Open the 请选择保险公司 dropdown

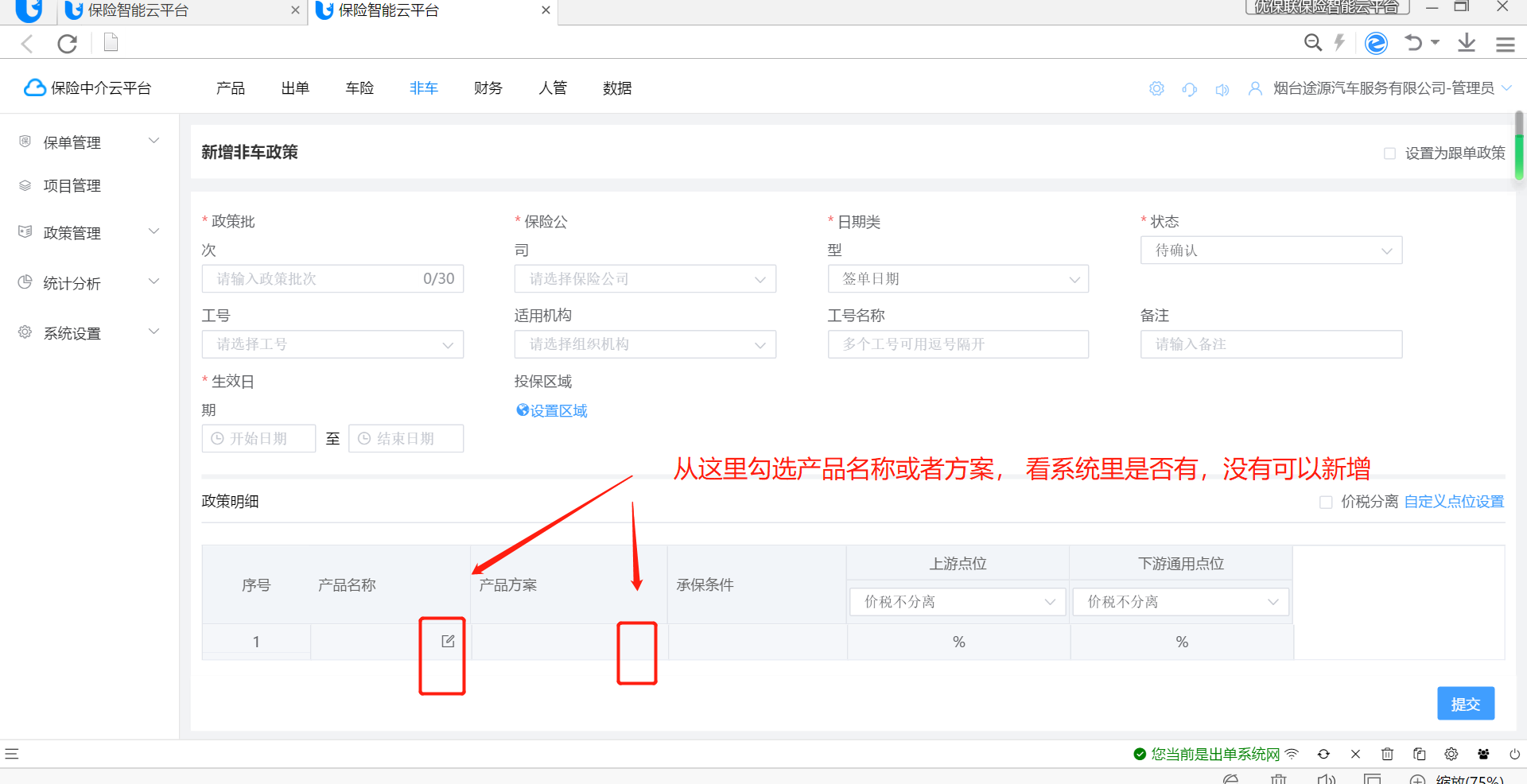[x=645, y=279]
